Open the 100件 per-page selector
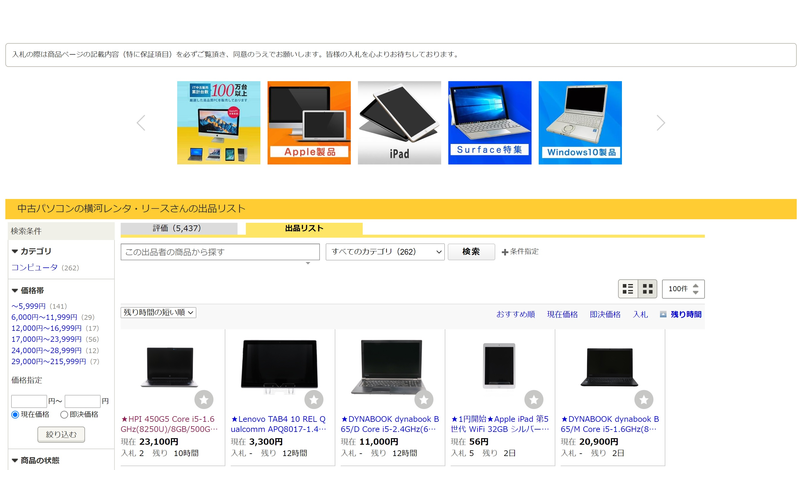Viewport: 800px width, 500px height. coord(683,289)
